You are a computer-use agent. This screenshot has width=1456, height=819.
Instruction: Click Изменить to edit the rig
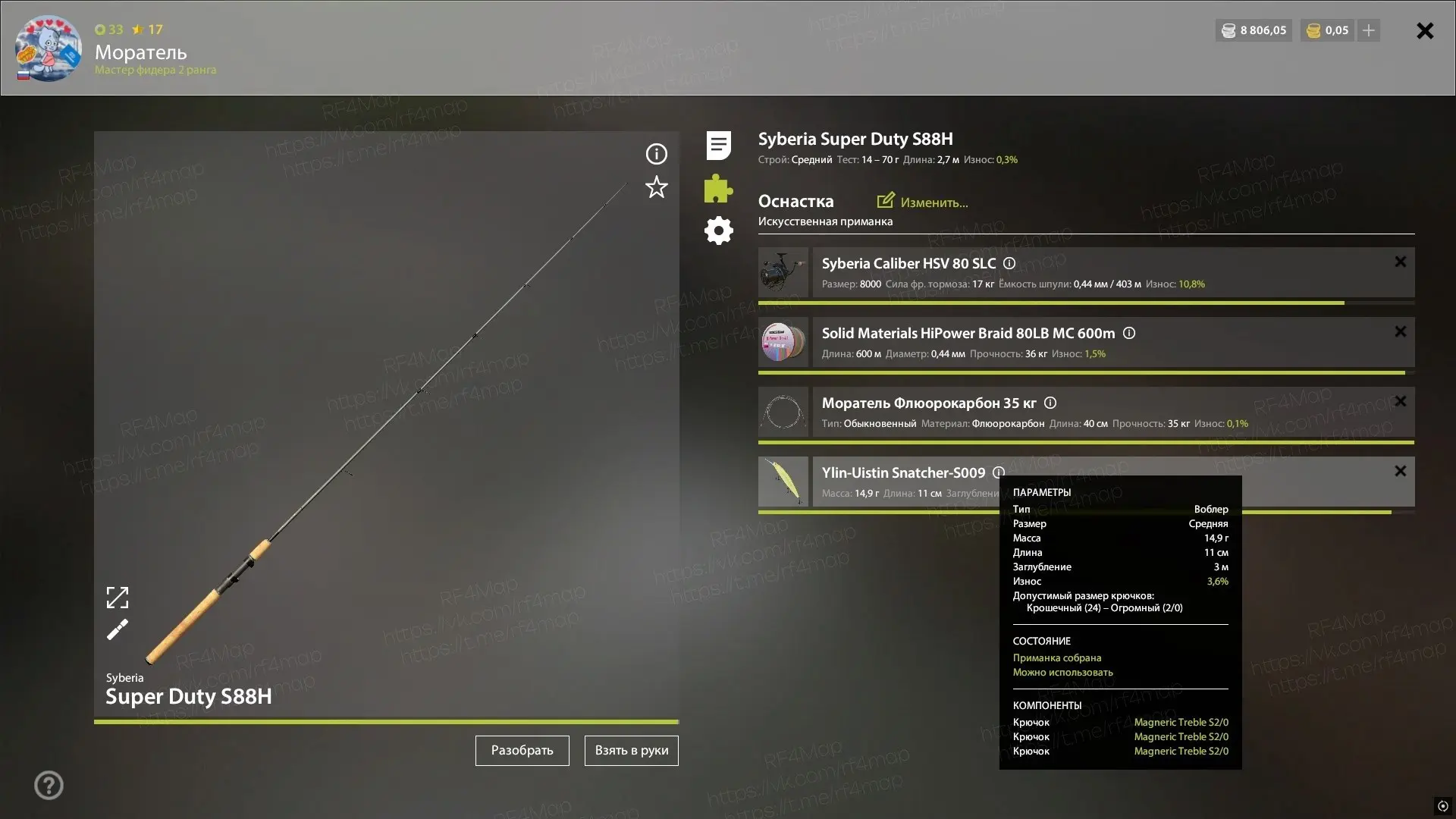[923, 202]
